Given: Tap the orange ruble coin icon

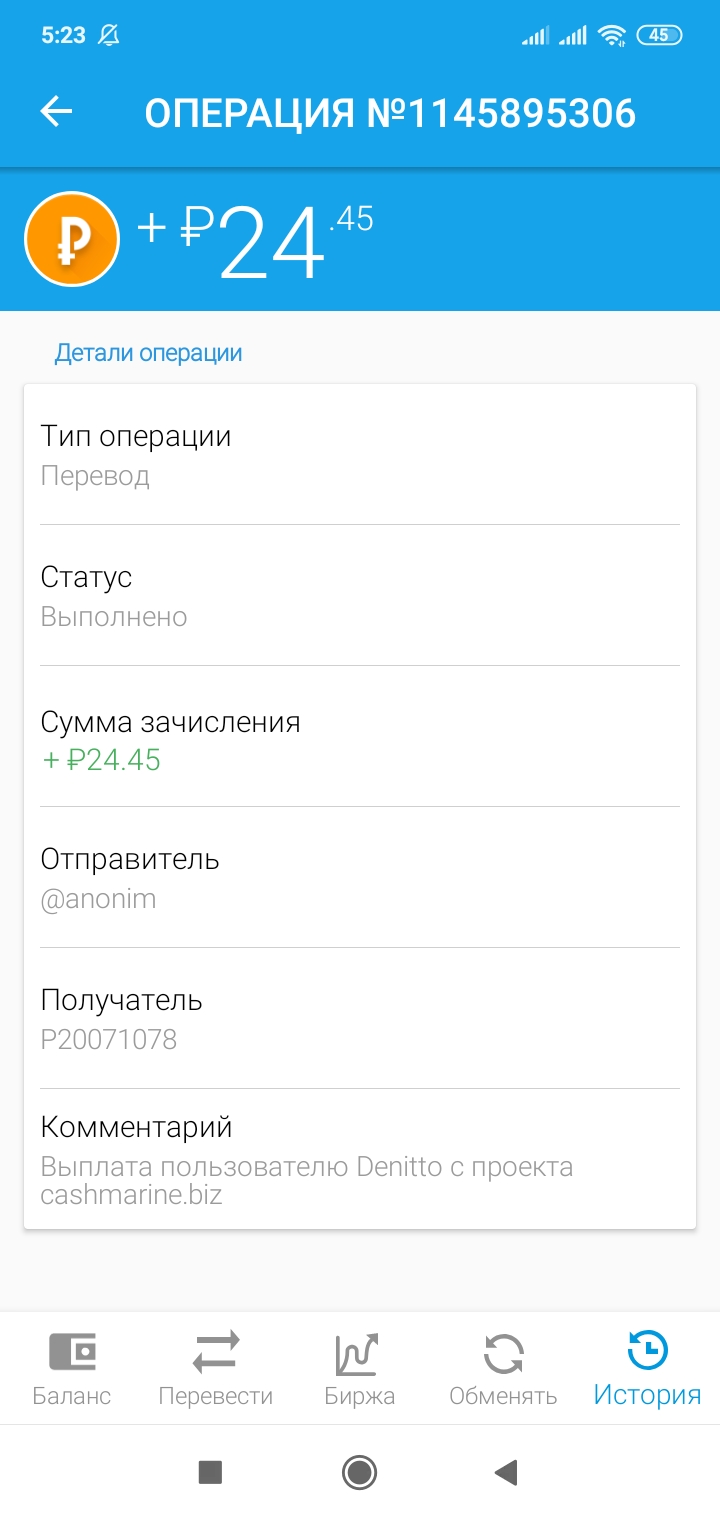Looking at the screenshot, I should pyautogui.click(x=72, y=240).
